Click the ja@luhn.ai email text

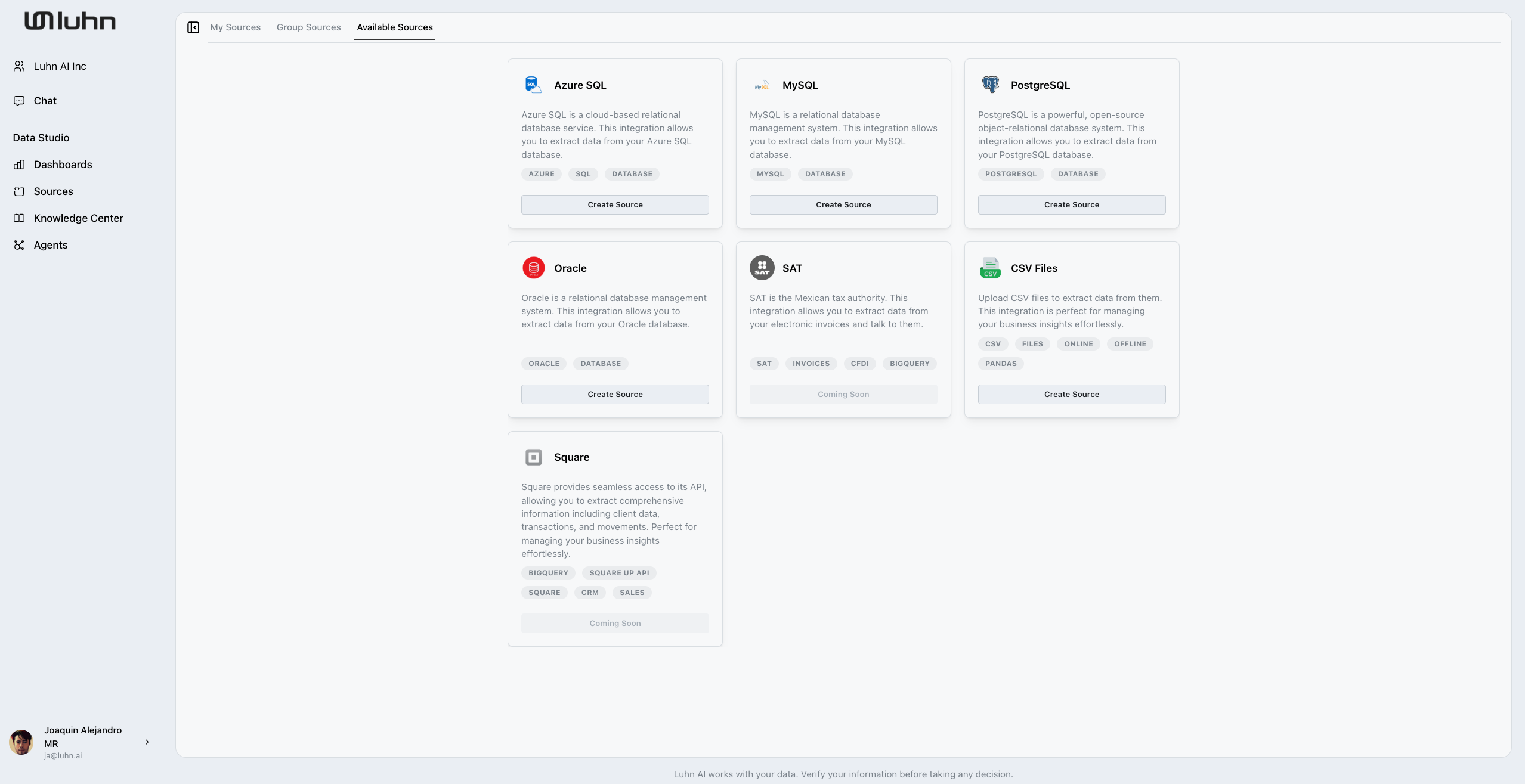coord(63,755)
